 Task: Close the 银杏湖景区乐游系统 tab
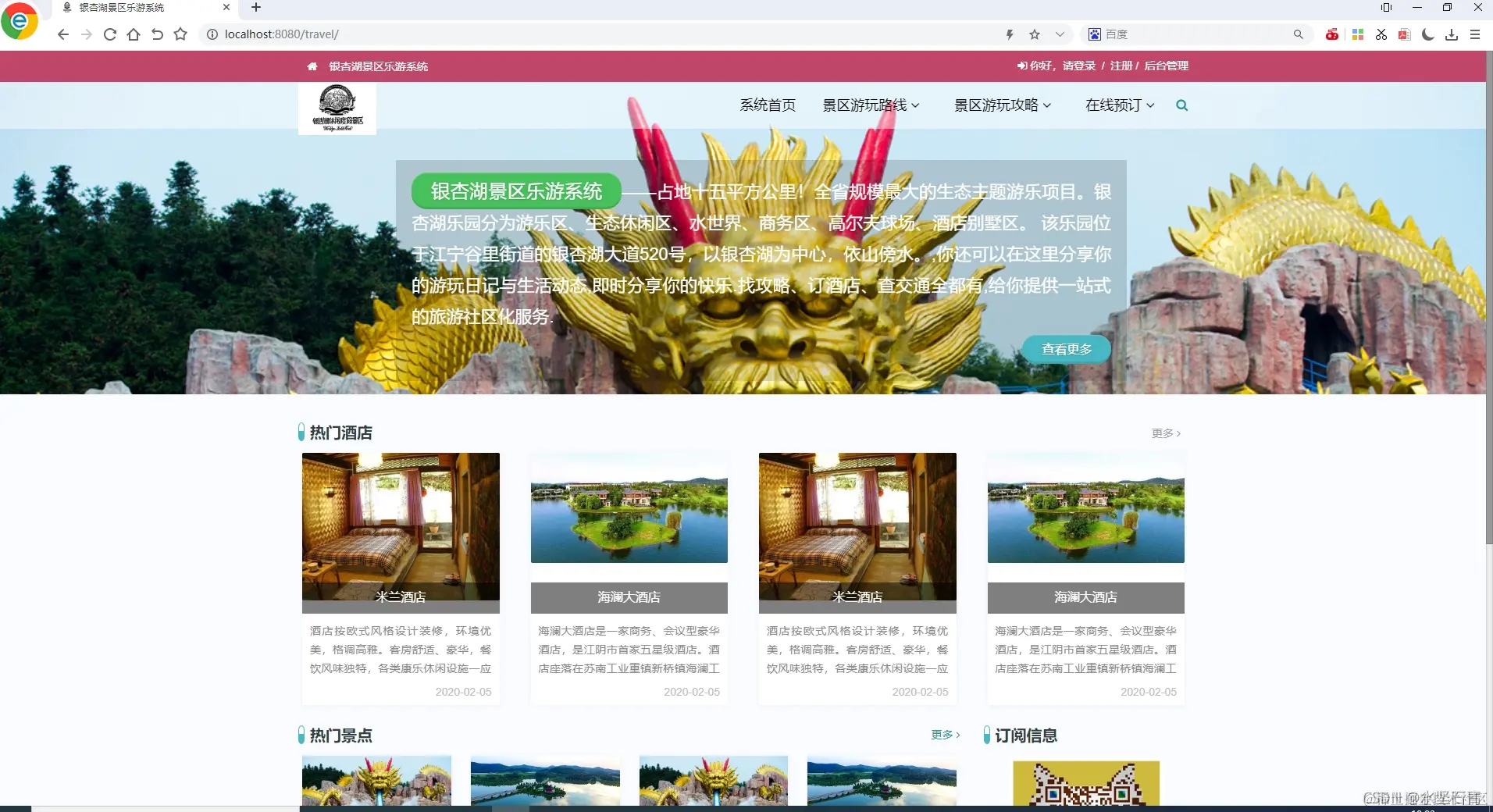click(226, 8)
